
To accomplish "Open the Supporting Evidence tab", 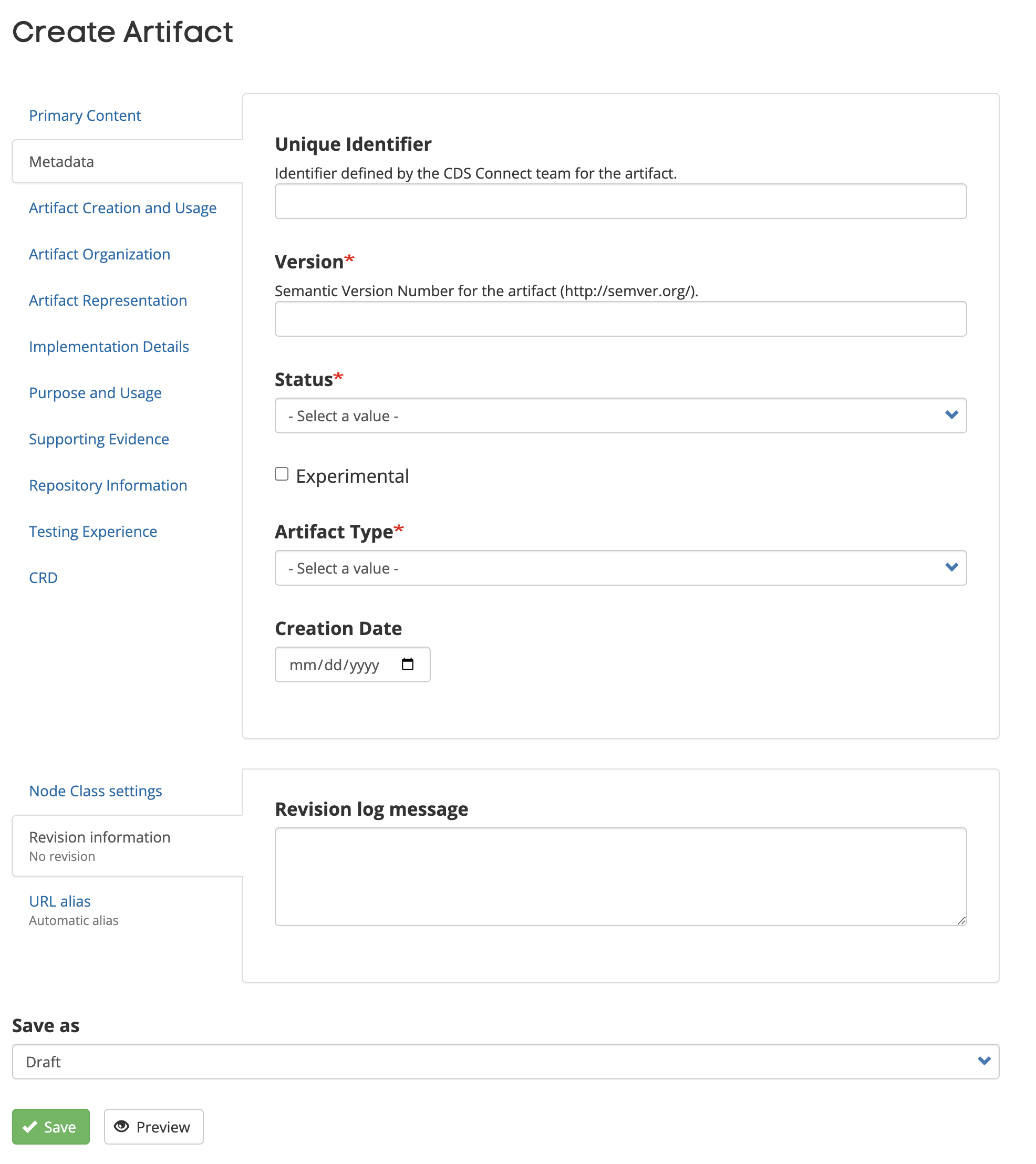I will click(x=99, y=439).
